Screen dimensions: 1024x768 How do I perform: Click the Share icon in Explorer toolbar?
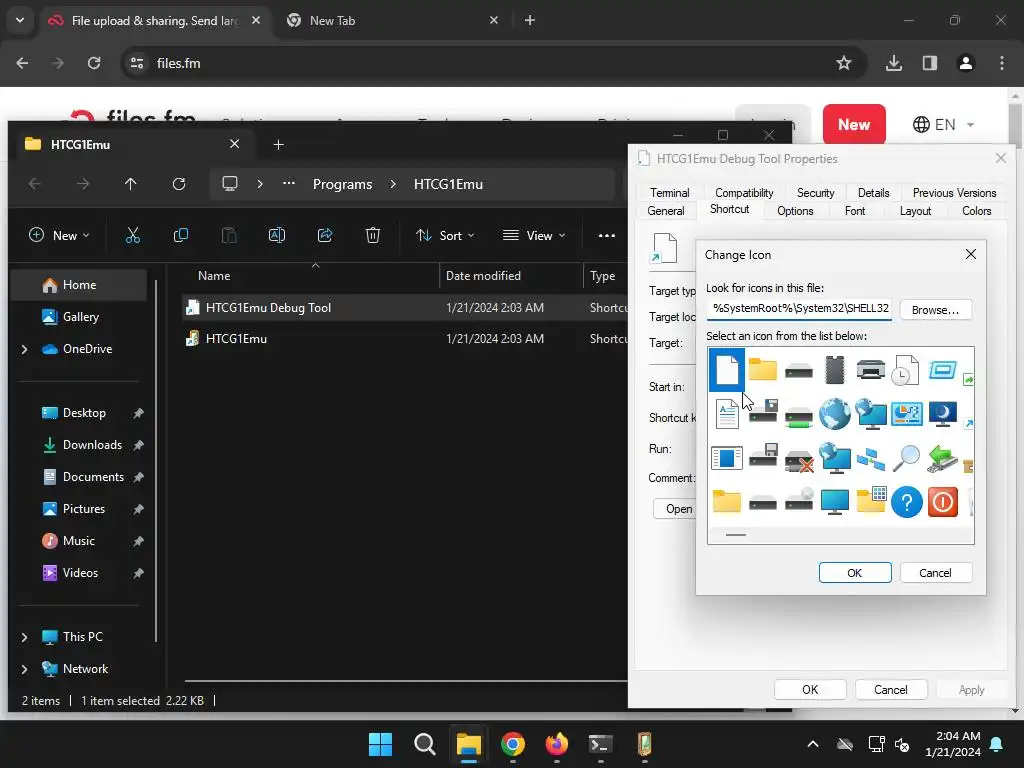click(x=325, y=235)
